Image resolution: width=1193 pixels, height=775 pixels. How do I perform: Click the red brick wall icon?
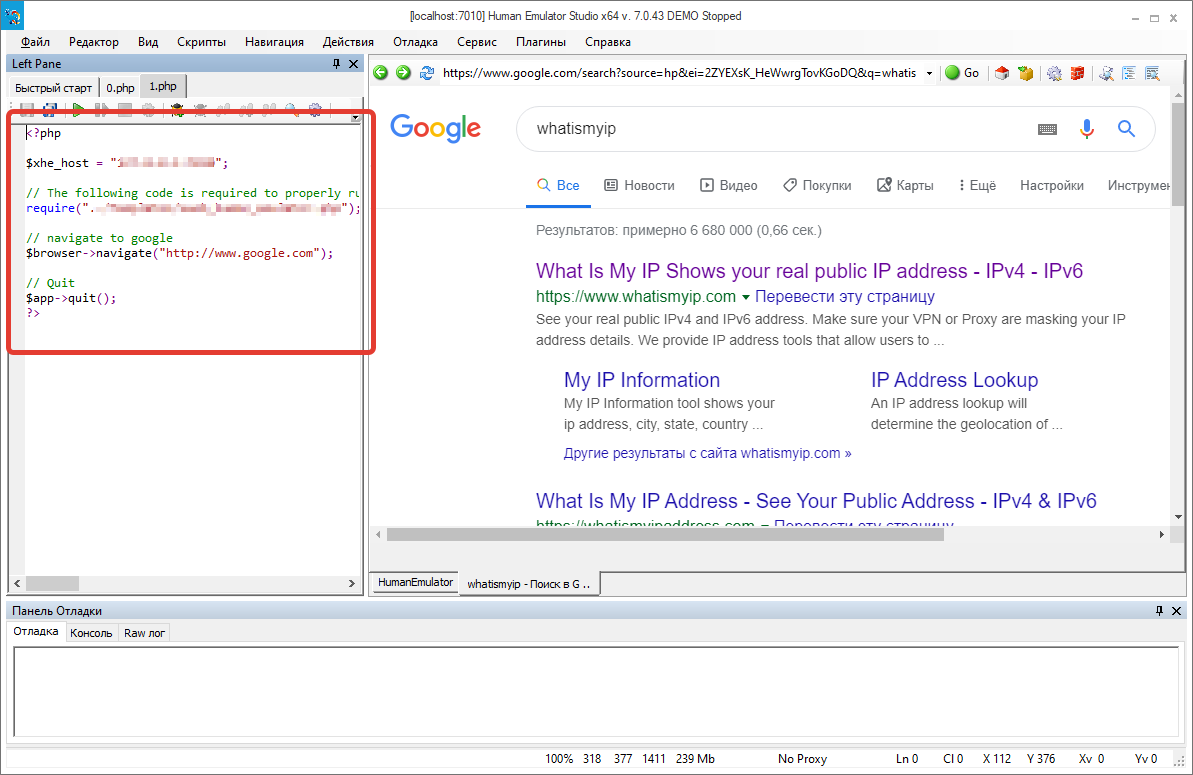click(x=1077, y=73)
